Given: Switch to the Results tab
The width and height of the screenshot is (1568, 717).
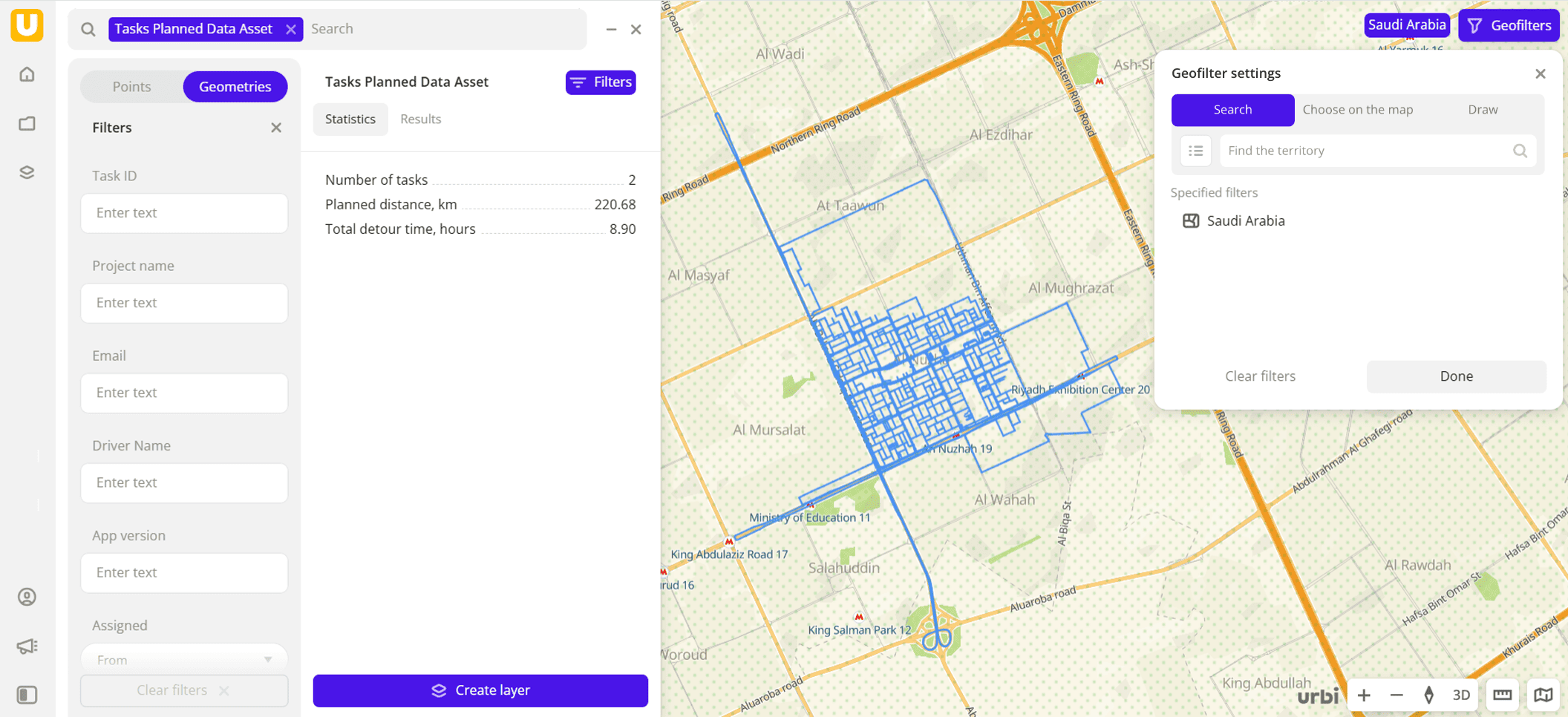Looking at the screenshot, I should [x=420, y=119].
